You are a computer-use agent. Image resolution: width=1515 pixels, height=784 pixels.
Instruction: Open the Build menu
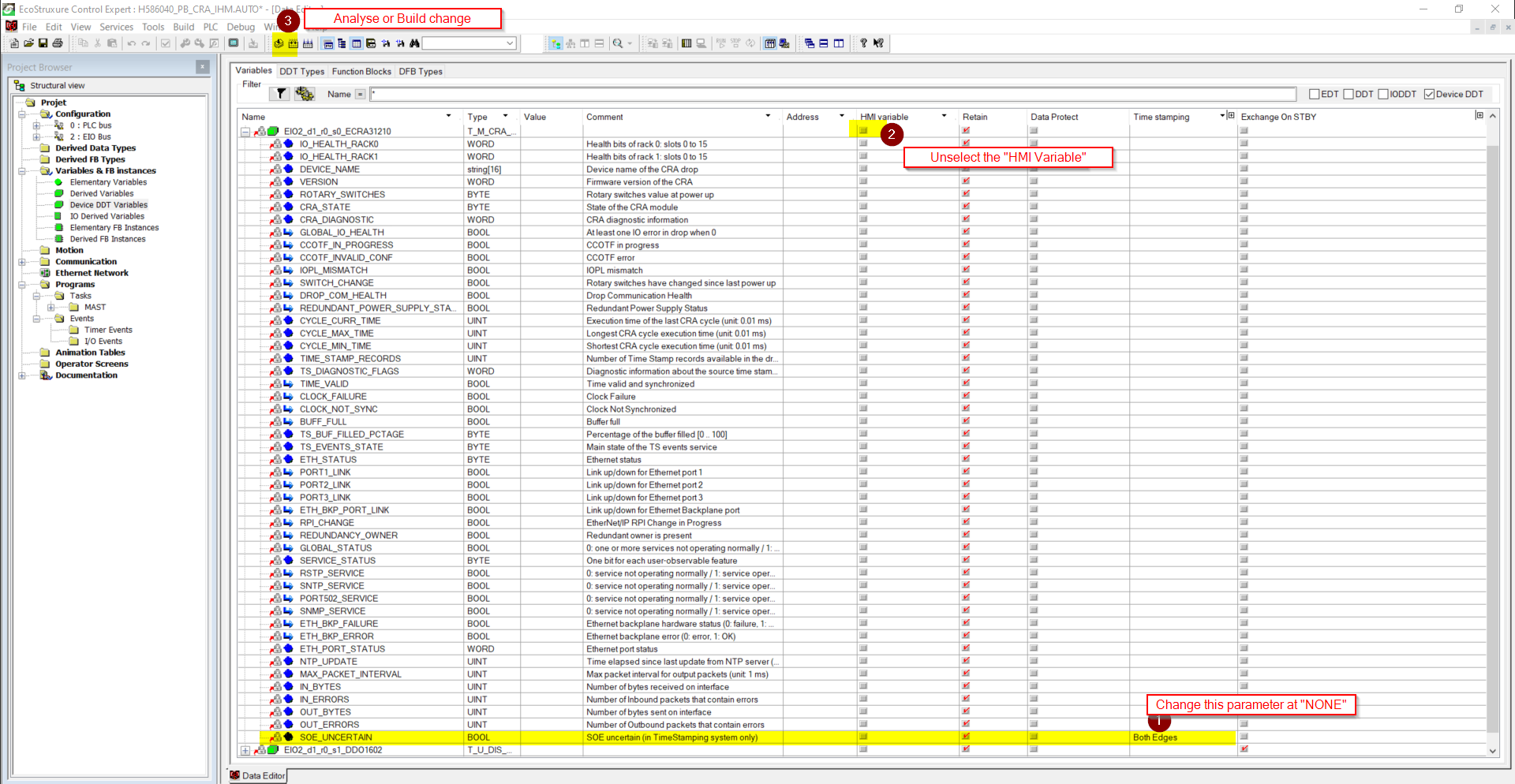pos(184,27)
